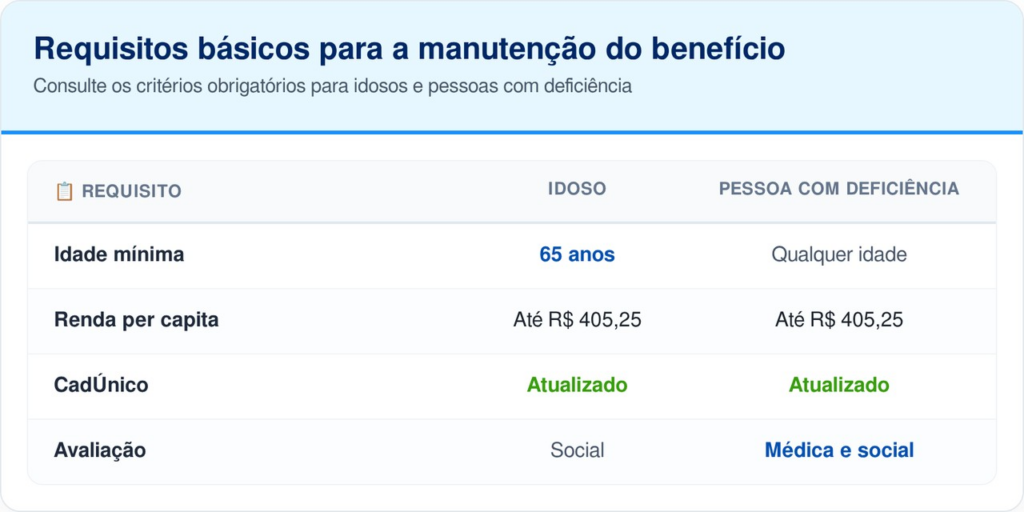
Task: Click the Qualquer idade cell
Action: pyautogui.click(x=838, y=255)
